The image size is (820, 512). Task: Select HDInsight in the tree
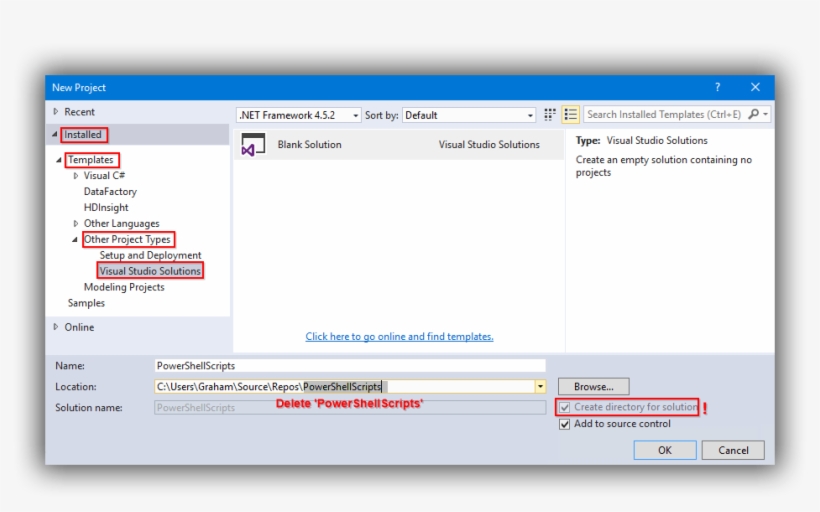[106, 208]
